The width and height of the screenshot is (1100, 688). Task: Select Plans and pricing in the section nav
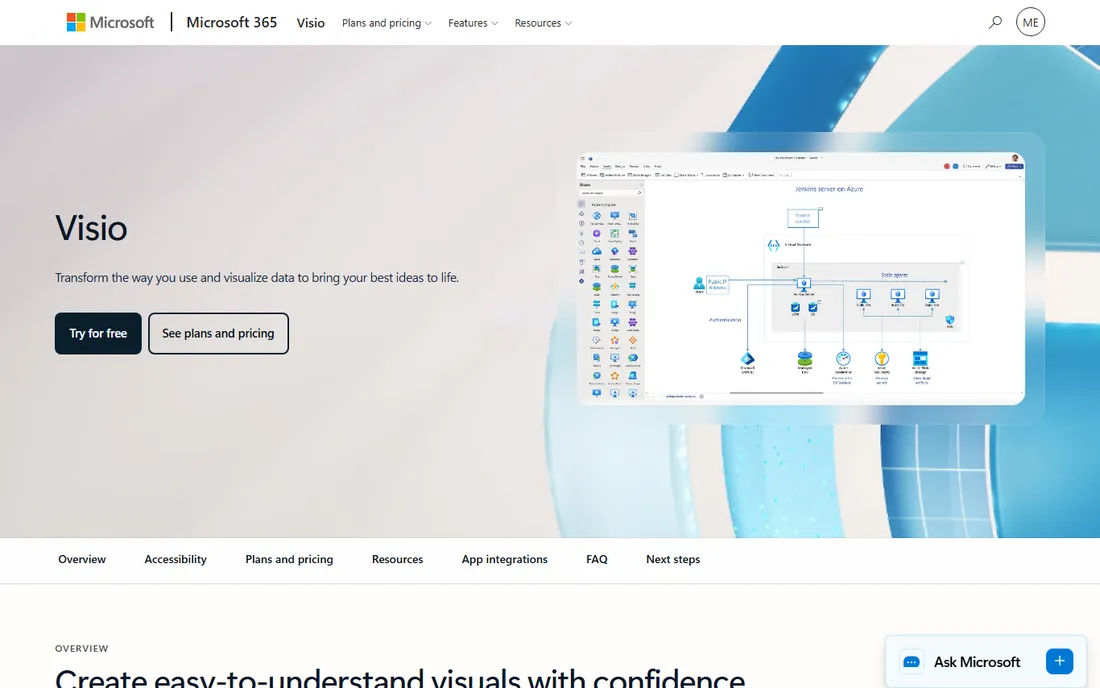pyautogui.click(x=289, y=559)
